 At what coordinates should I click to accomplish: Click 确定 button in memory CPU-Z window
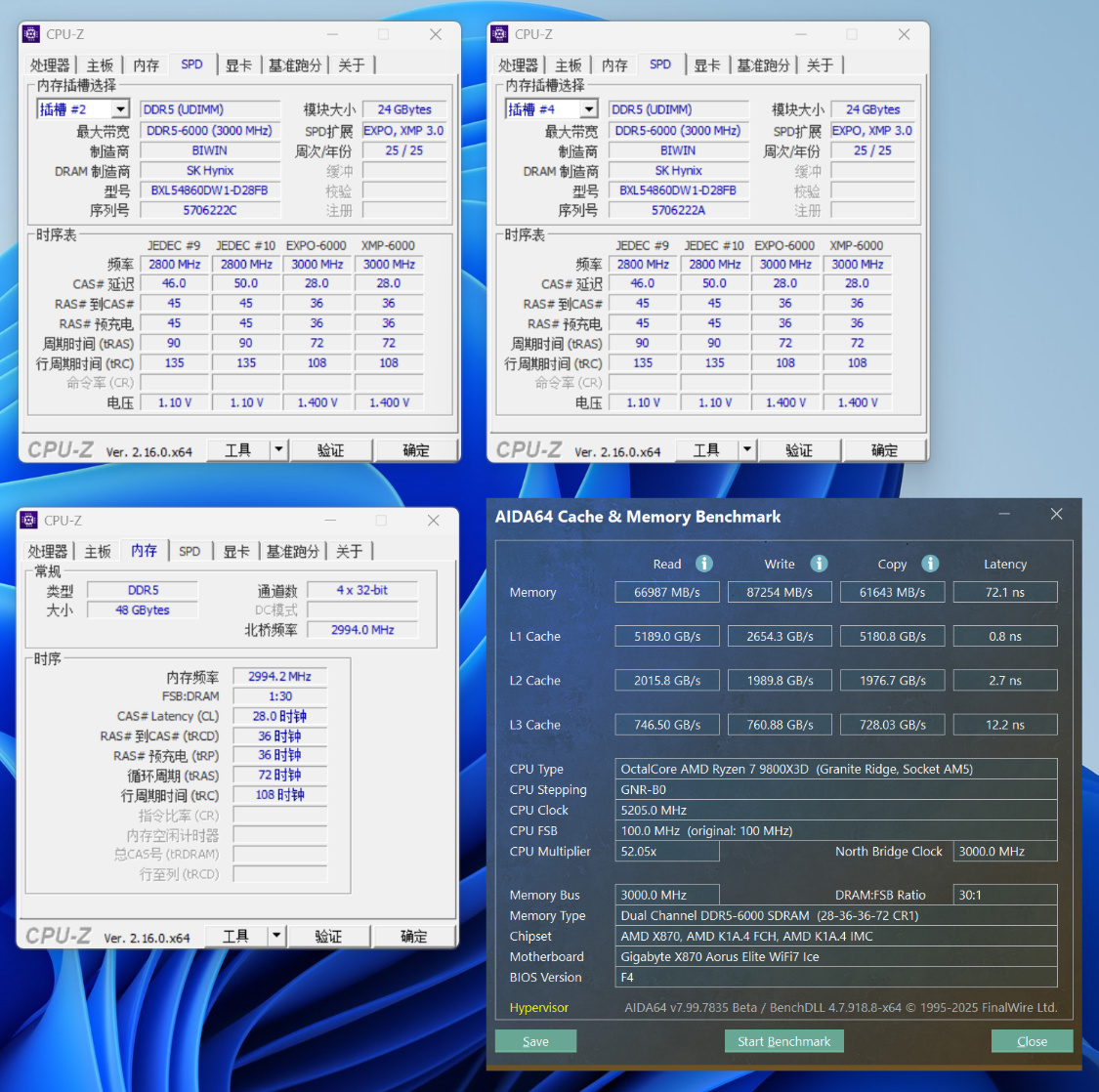[x=413, y=936]
